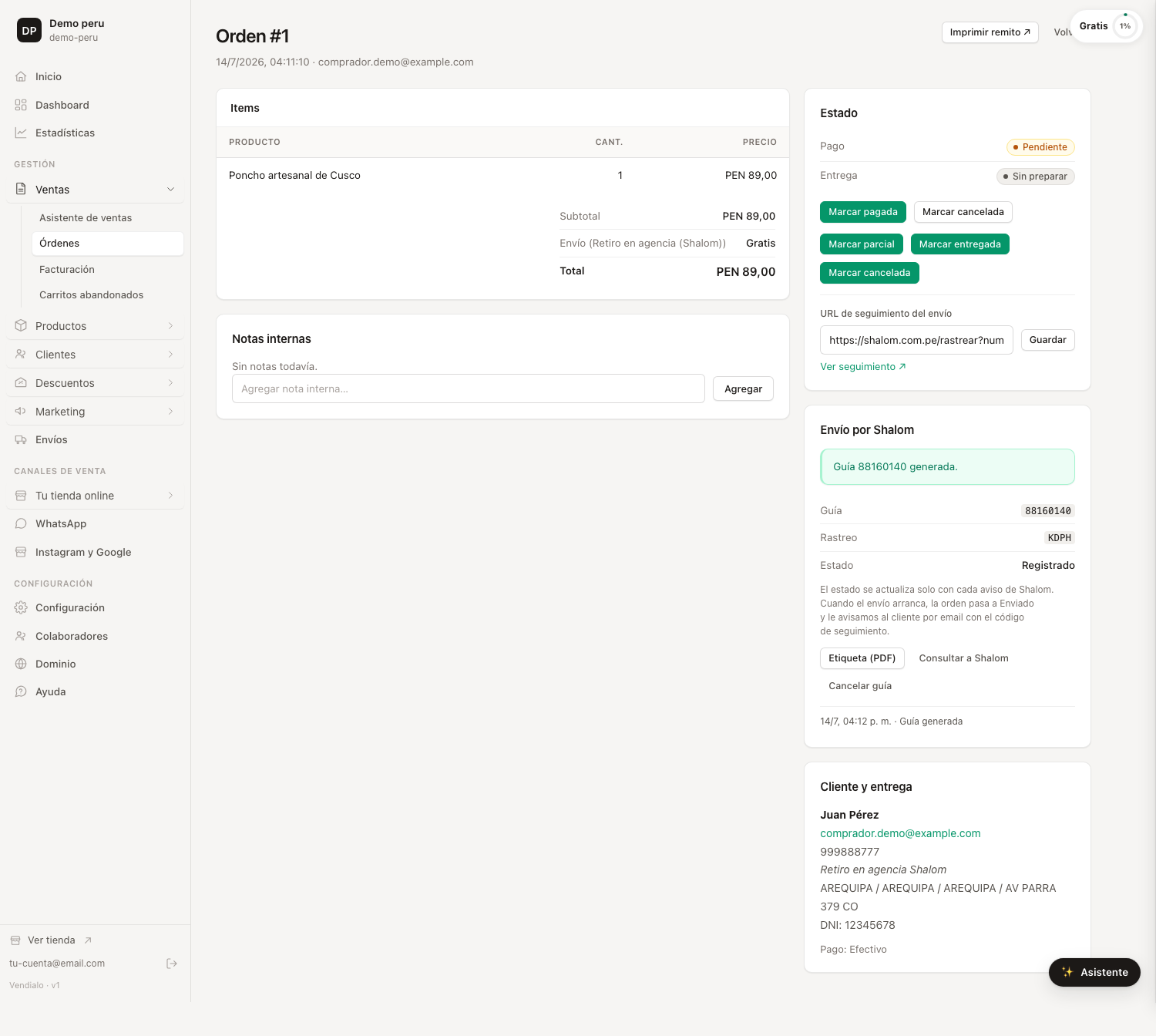Open WhatsApp channel icon in sidebar
Screen dimensions: 1156x1036
pos(21,523)
